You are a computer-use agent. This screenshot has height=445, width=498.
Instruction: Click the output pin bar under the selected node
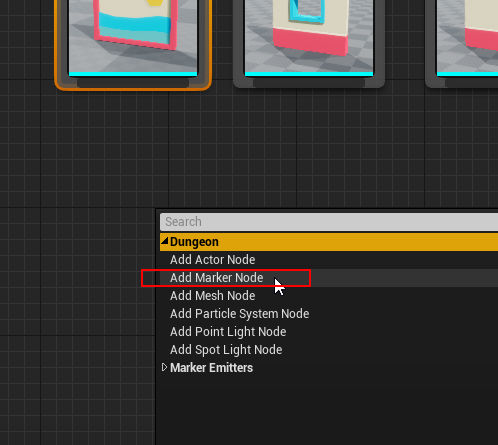(x=133, y=82)
